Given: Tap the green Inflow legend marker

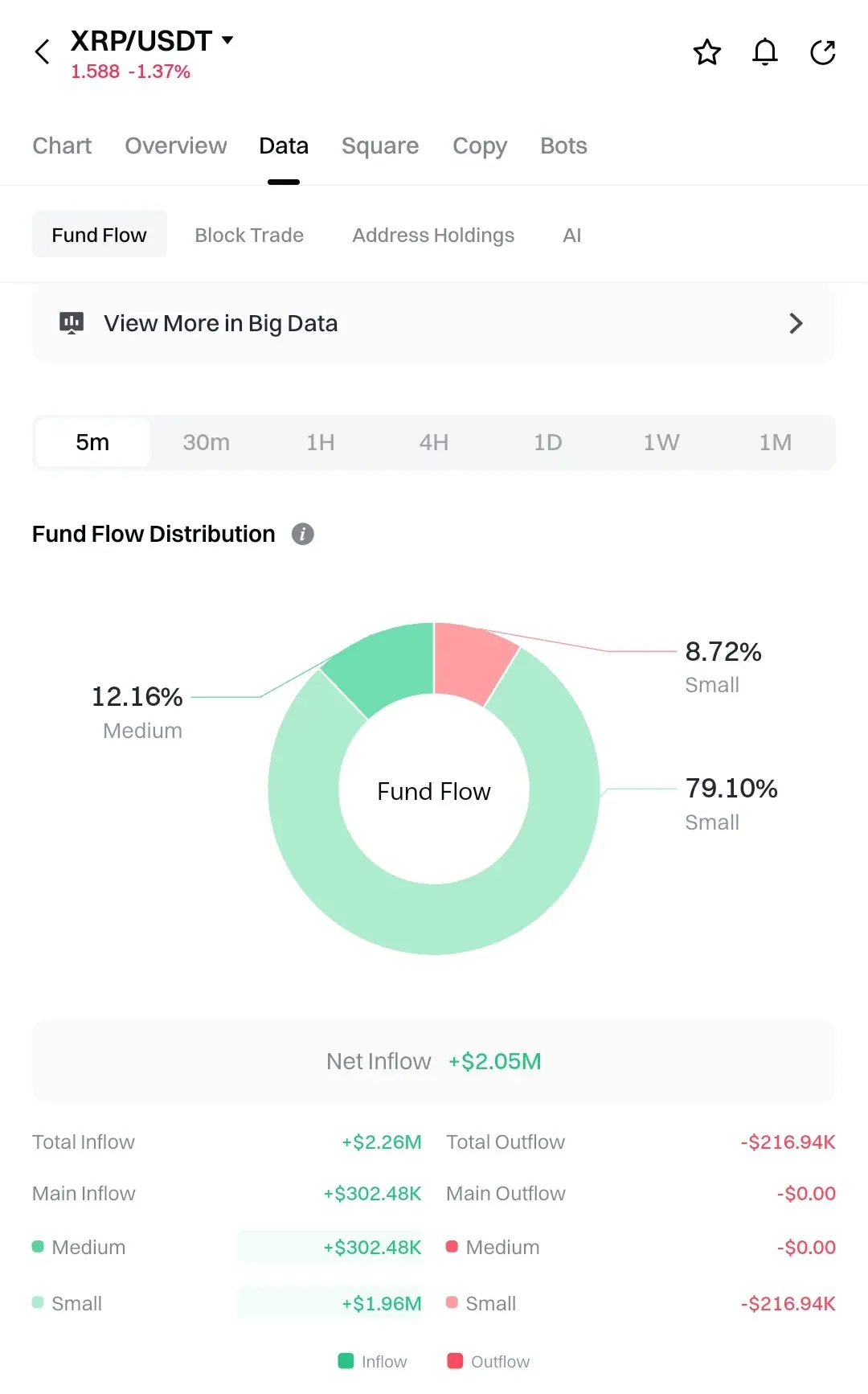Looking at the screenshot, I should coord(346,1361).
